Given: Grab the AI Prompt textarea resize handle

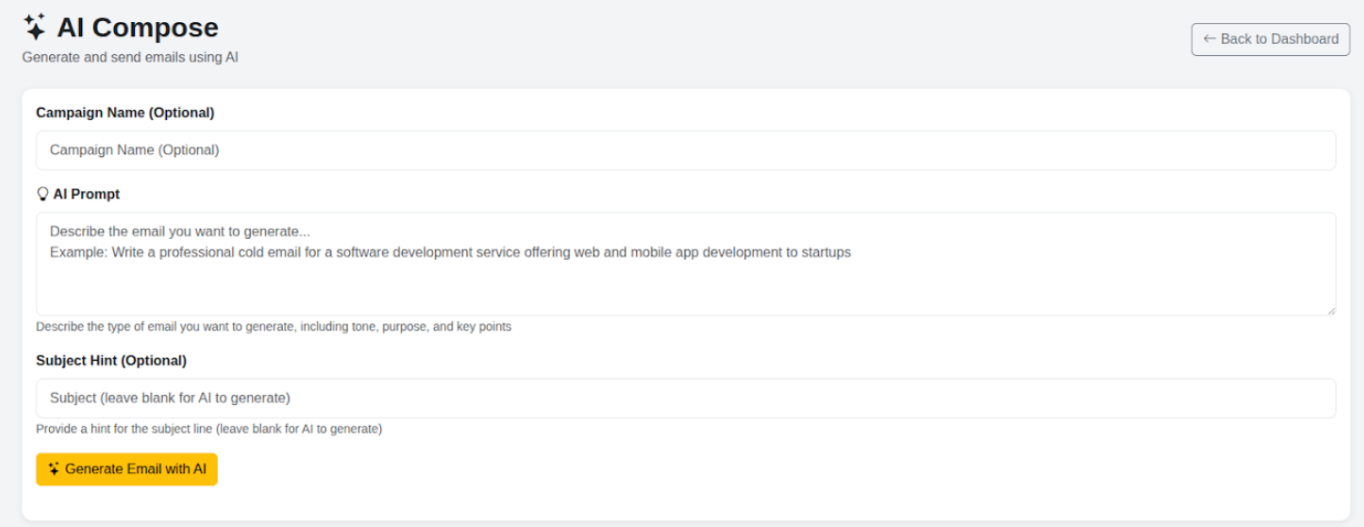Looking at the screenshot, I should 1330,310.
